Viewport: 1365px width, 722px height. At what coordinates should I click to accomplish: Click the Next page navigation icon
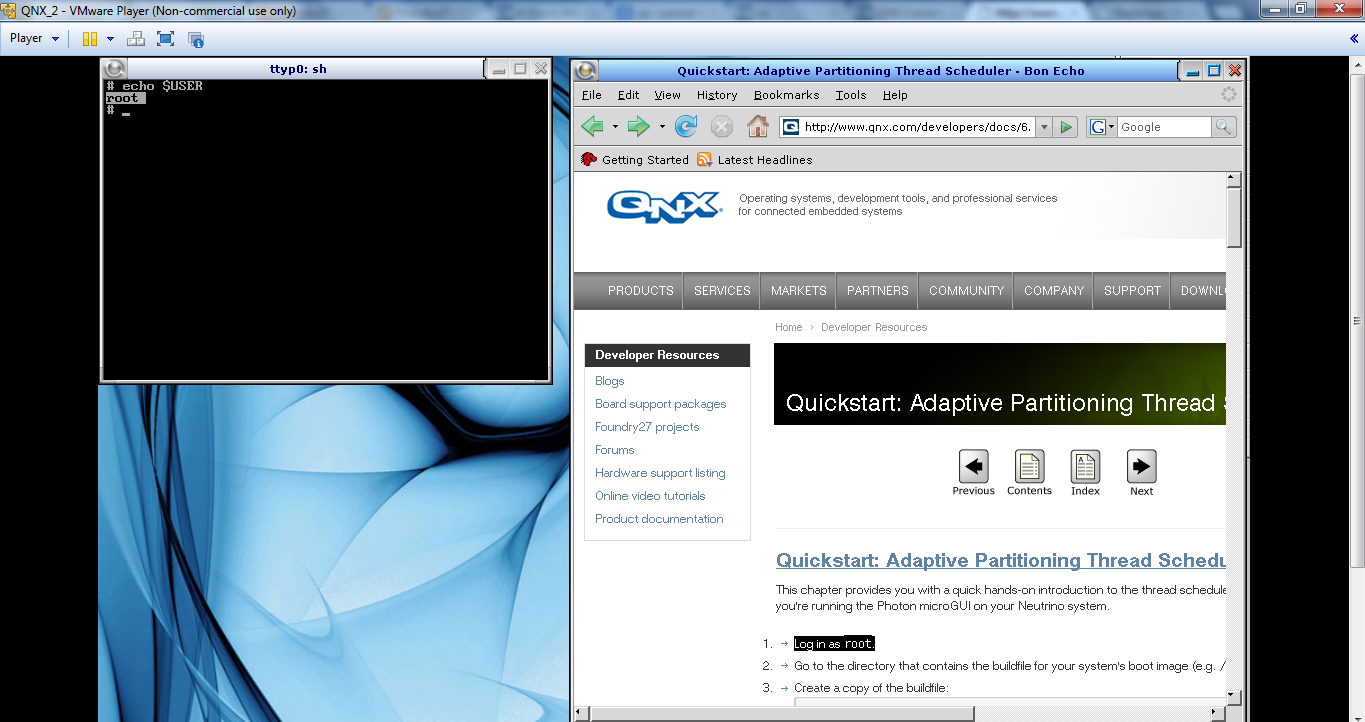click(x=1141, y=472)
